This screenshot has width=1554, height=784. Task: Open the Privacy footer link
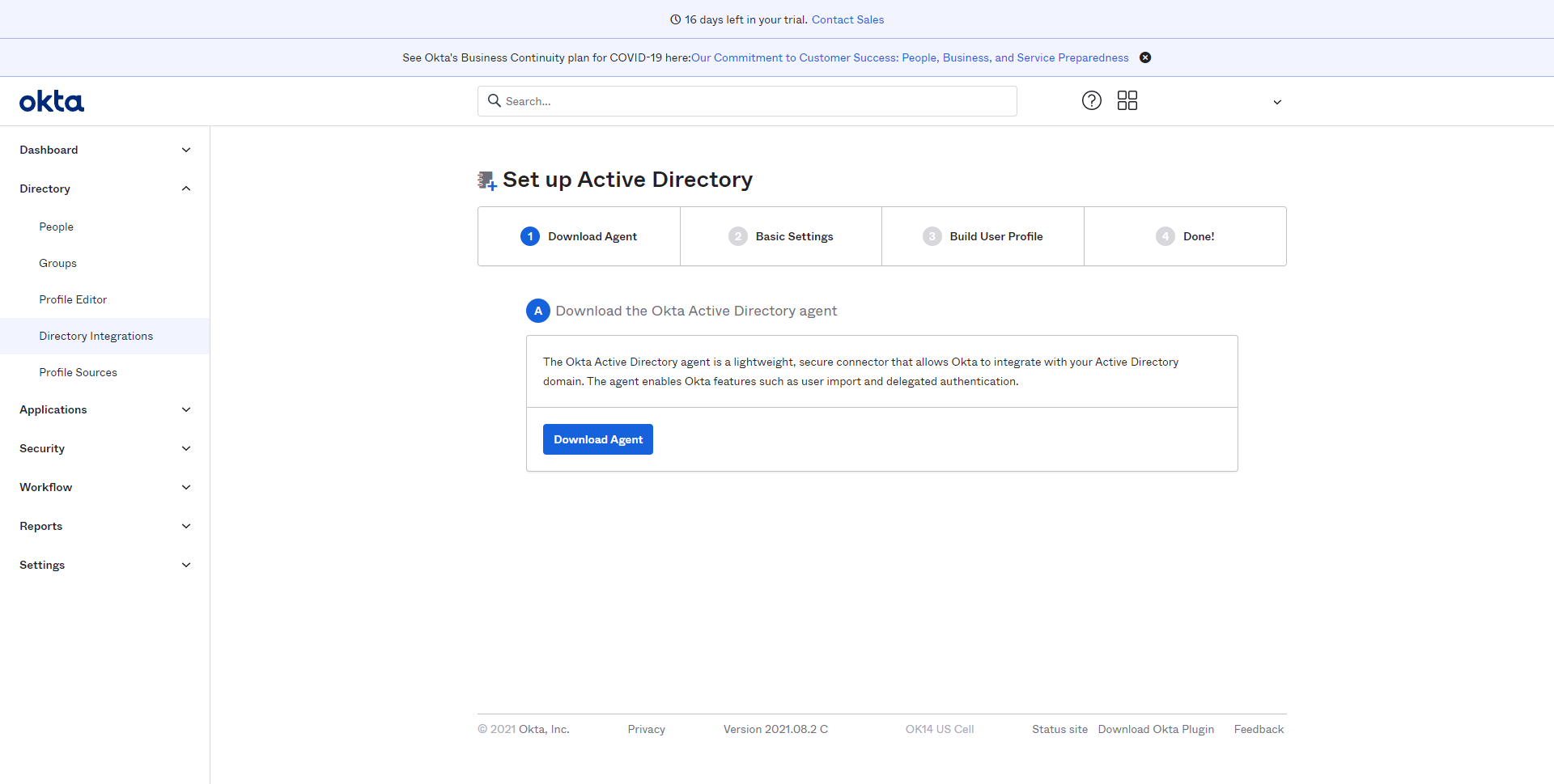click(x=646, y=729)
